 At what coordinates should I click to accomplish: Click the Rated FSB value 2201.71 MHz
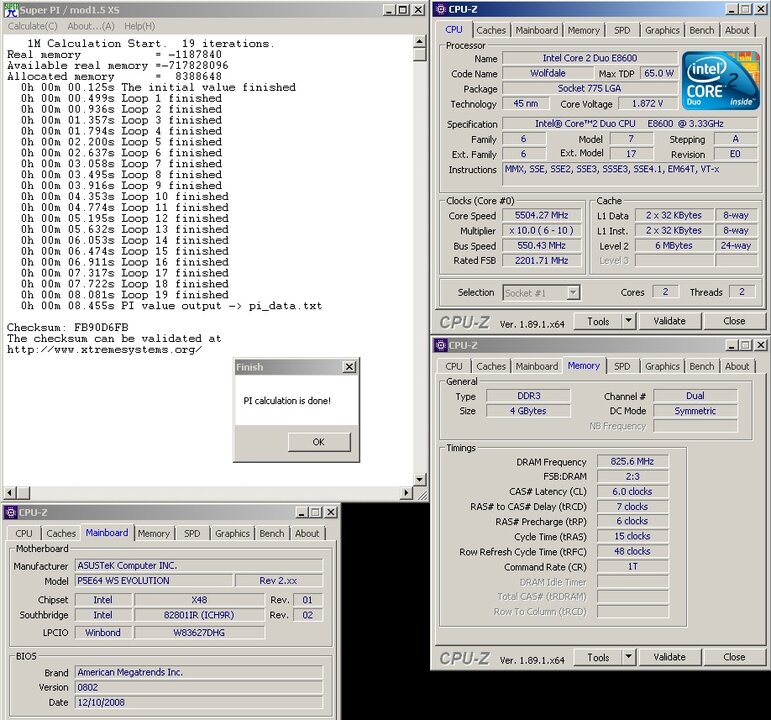pyautogui.click(x=541, y=261)
